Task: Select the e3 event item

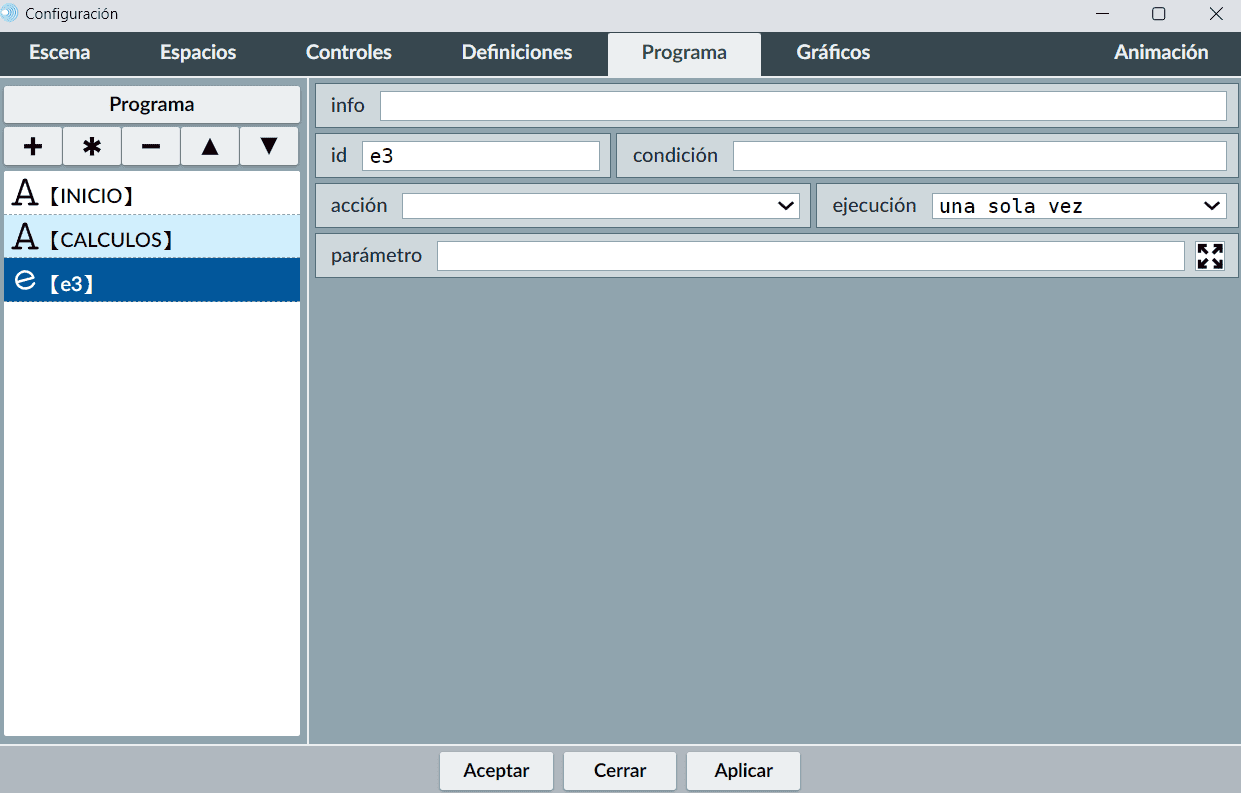Action: click(x=152, y=281)
